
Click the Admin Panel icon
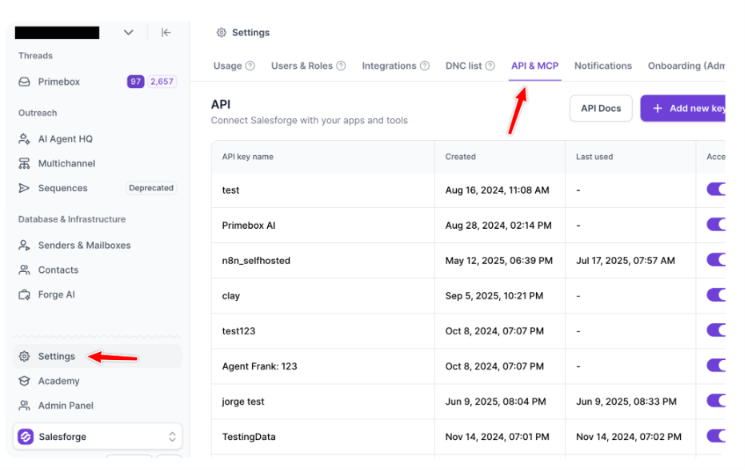[24, 405]
